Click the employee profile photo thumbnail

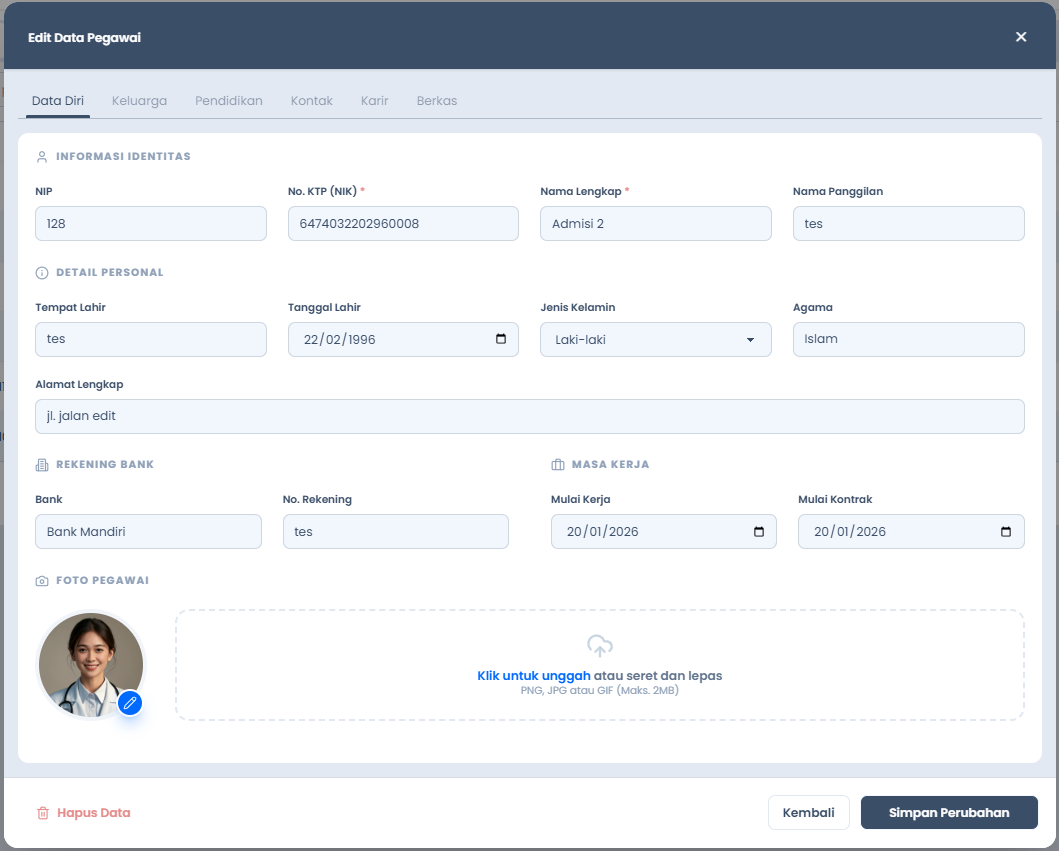91,665
